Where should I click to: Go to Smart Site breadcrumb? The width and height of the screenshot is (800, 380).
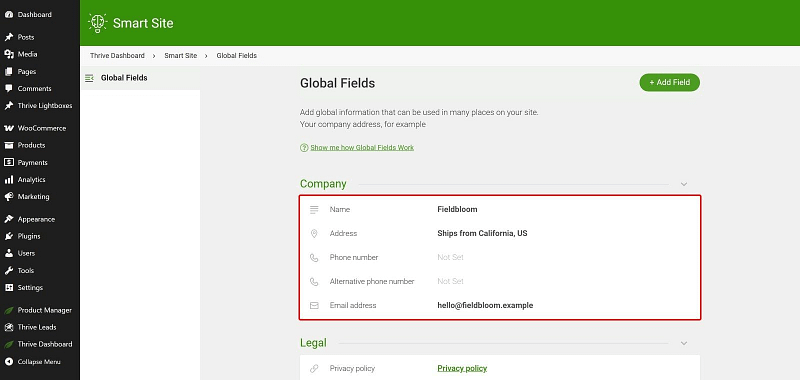click(181, 56)
